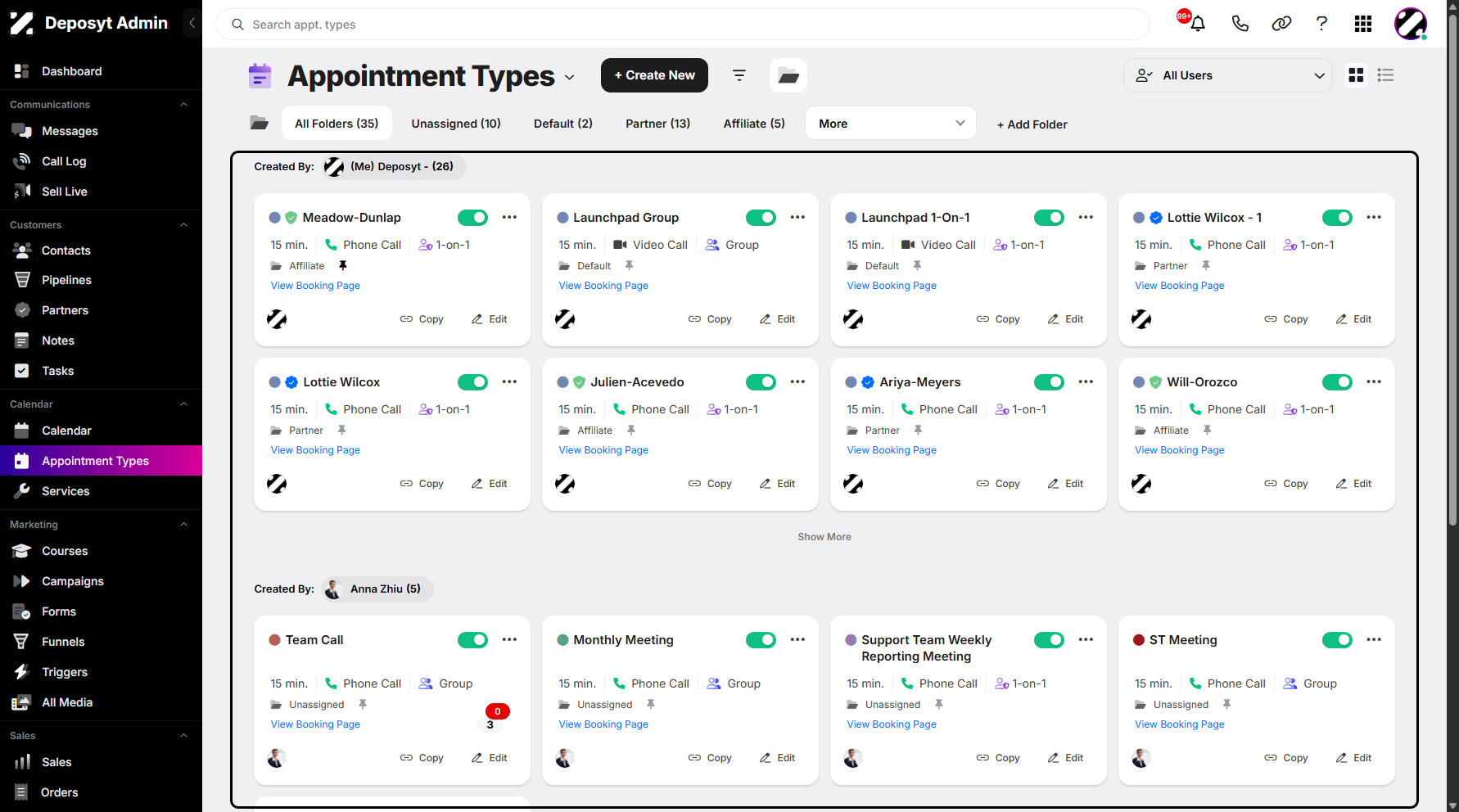Open the filter icon beside Create New
The width and height of the screenshot is (1459, 812).
(x=739, y=75)
